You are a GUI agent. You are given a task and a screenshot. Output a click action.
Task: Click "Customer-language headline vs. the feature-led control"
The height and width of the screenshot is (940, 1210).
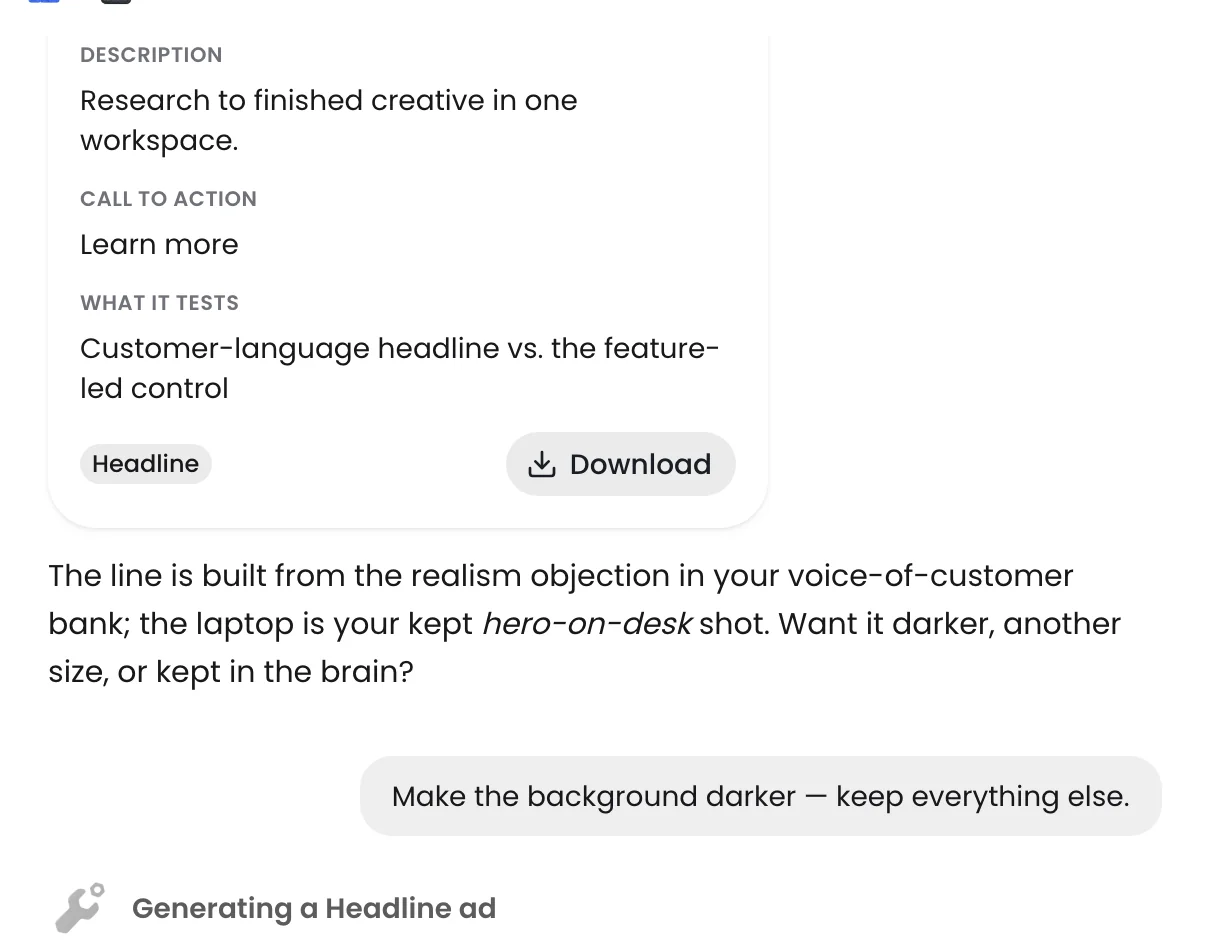click(400, 368)
